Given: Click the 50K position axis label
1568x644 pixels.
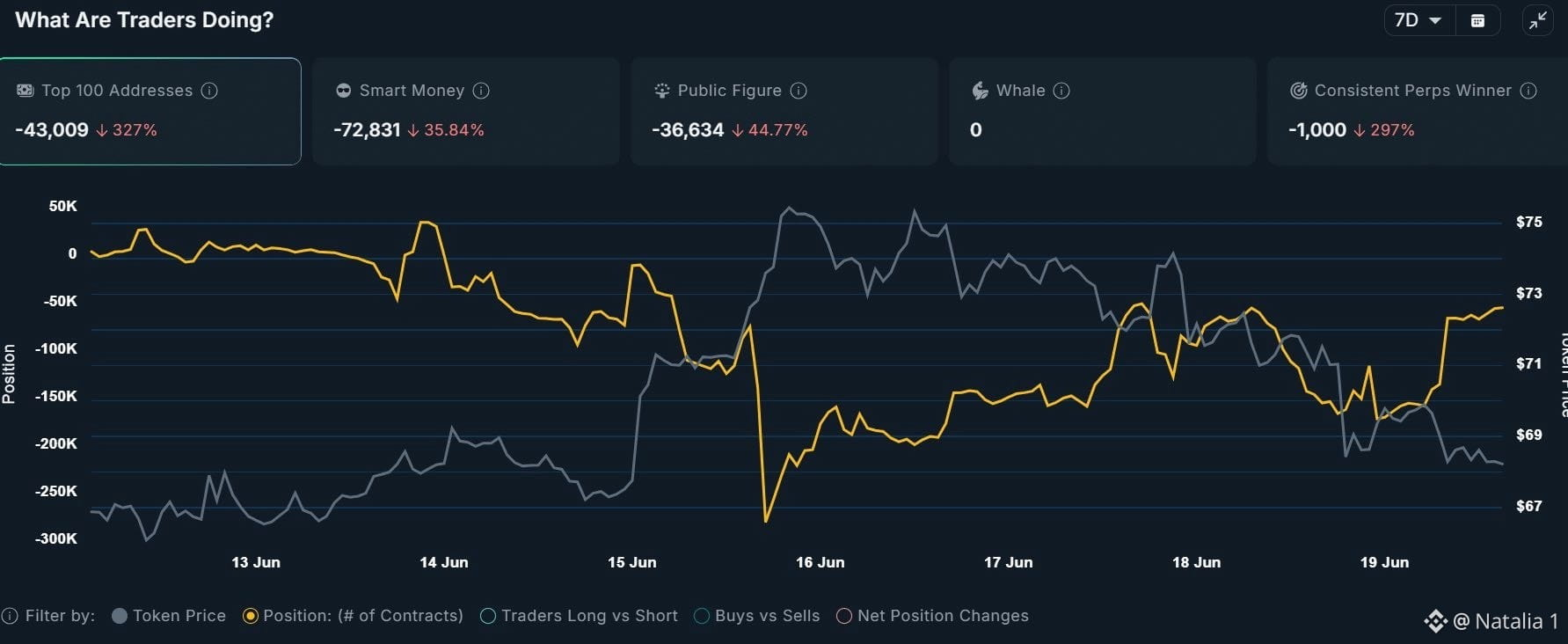Looking at the screenshot, I should click(63, 206).
